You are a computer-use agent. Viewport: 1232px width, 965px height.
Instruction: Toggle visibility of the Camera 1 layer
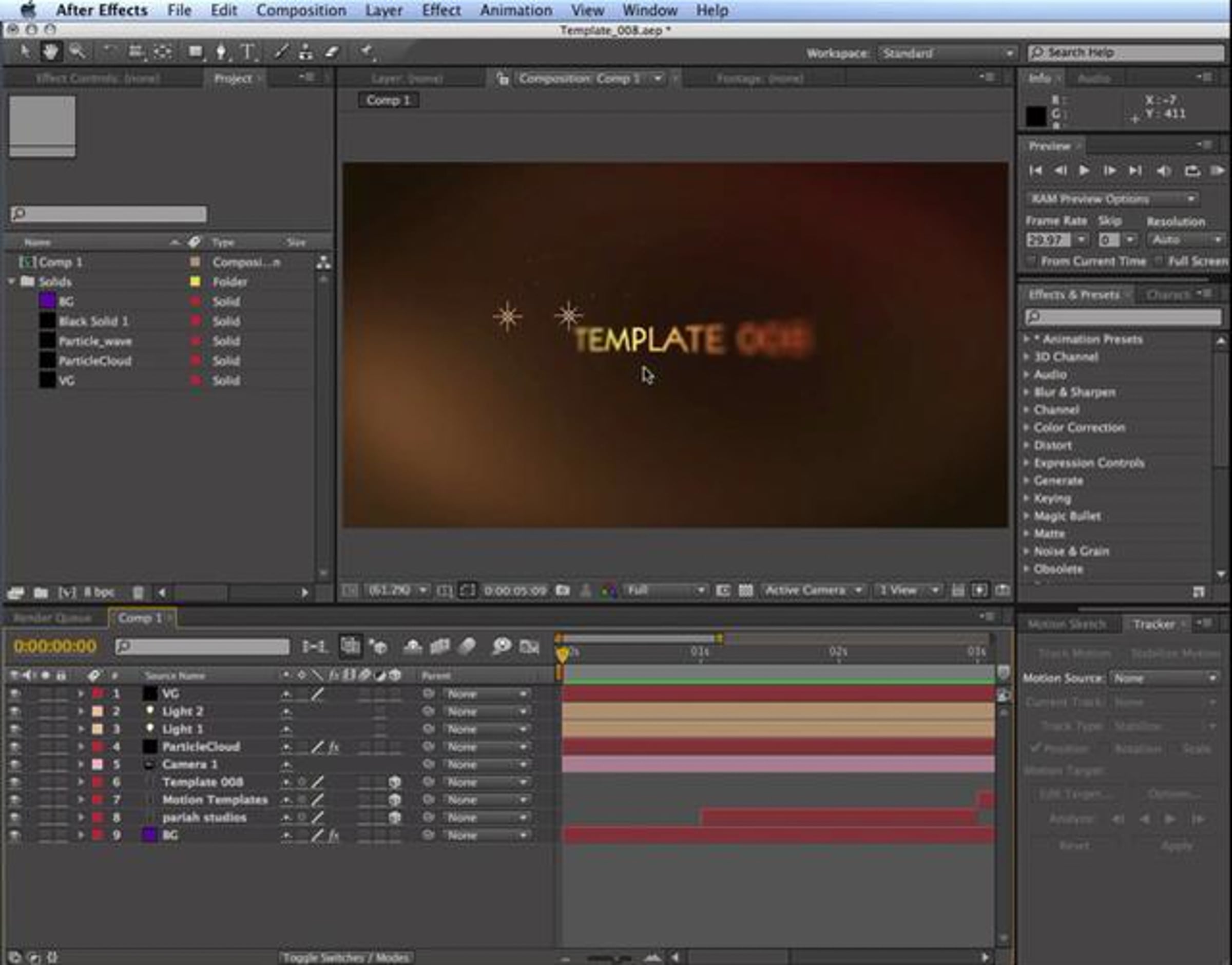[15, 764]
